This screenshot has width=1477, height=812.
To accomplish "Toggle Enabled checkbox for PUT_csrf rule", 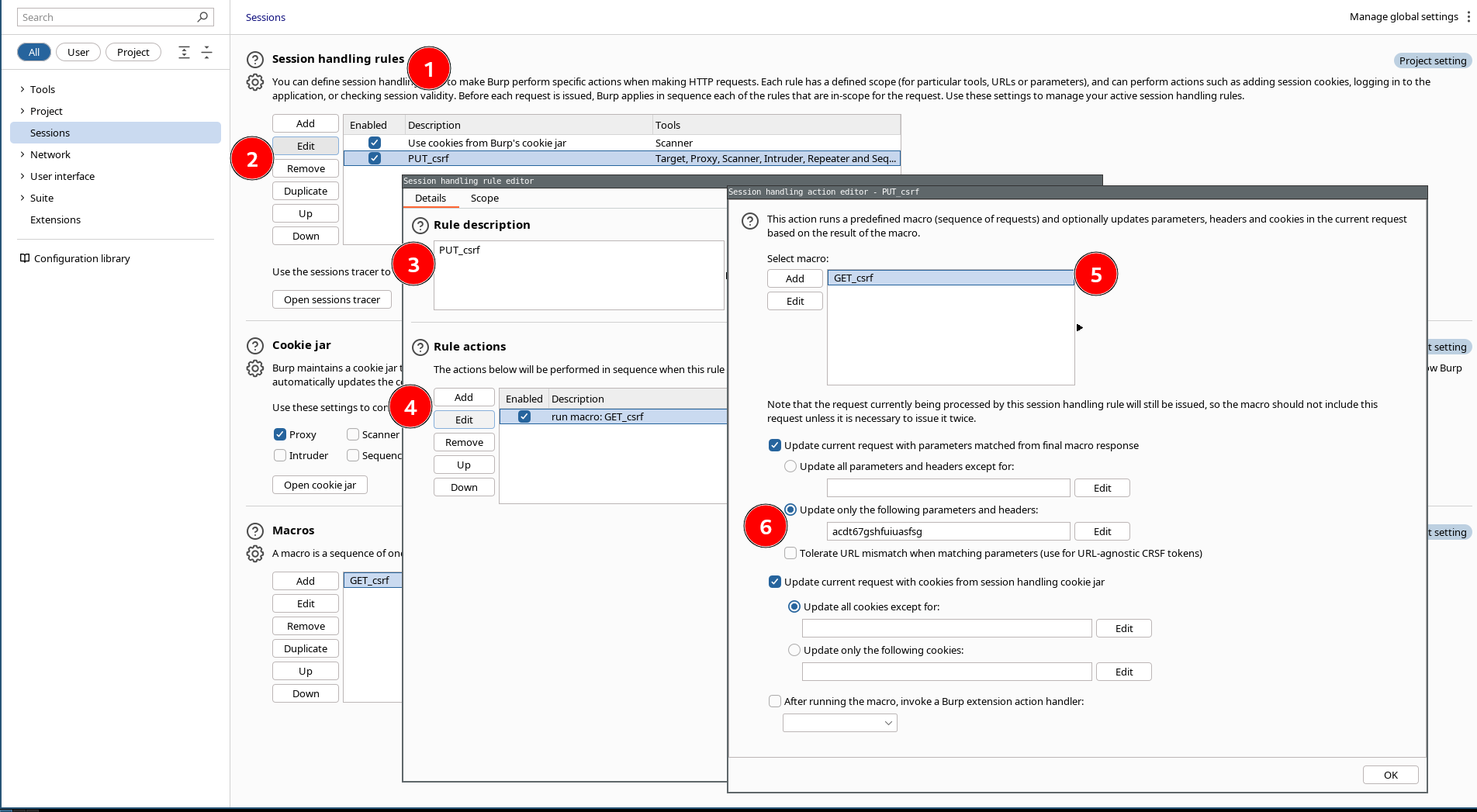I will [x=375, y=158].
